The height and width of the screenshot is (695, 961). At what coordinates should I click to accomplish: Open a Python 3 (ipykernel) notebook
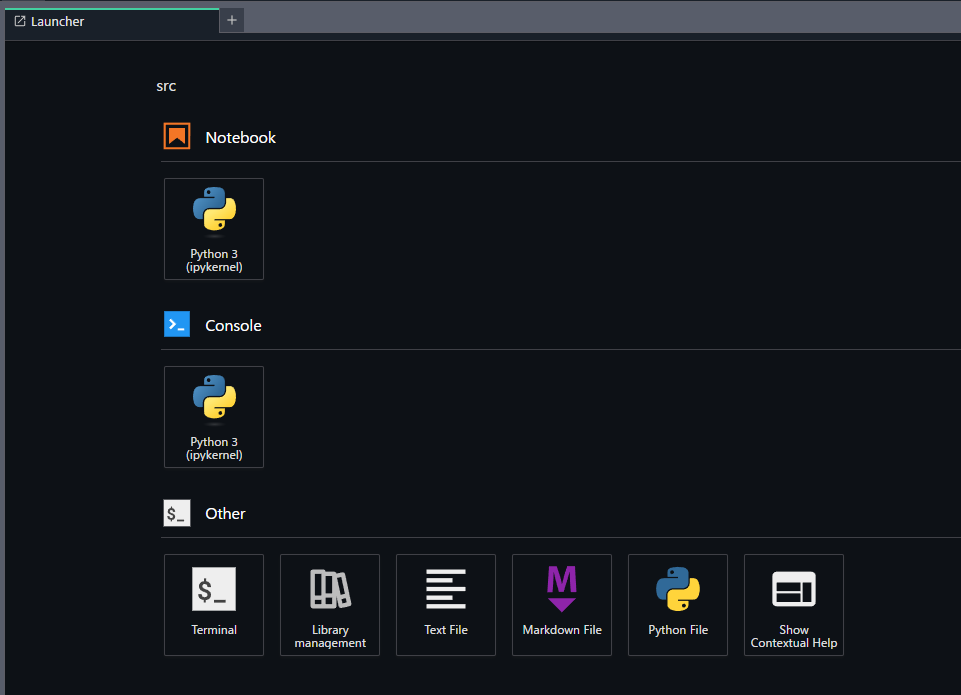pos(214,229)
